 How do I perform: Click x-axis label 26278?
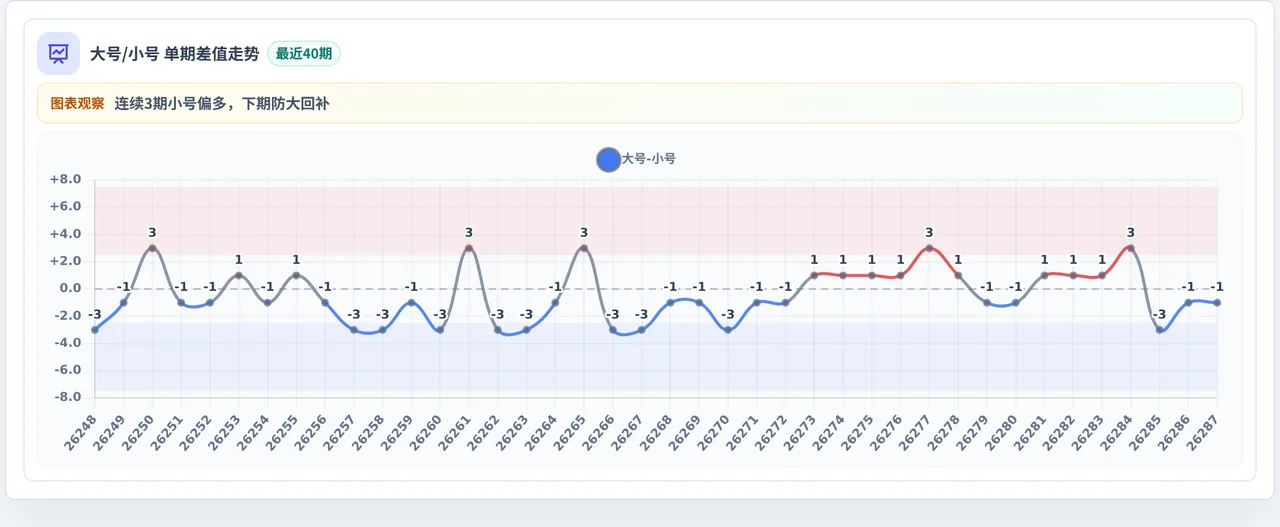point(945,432)
